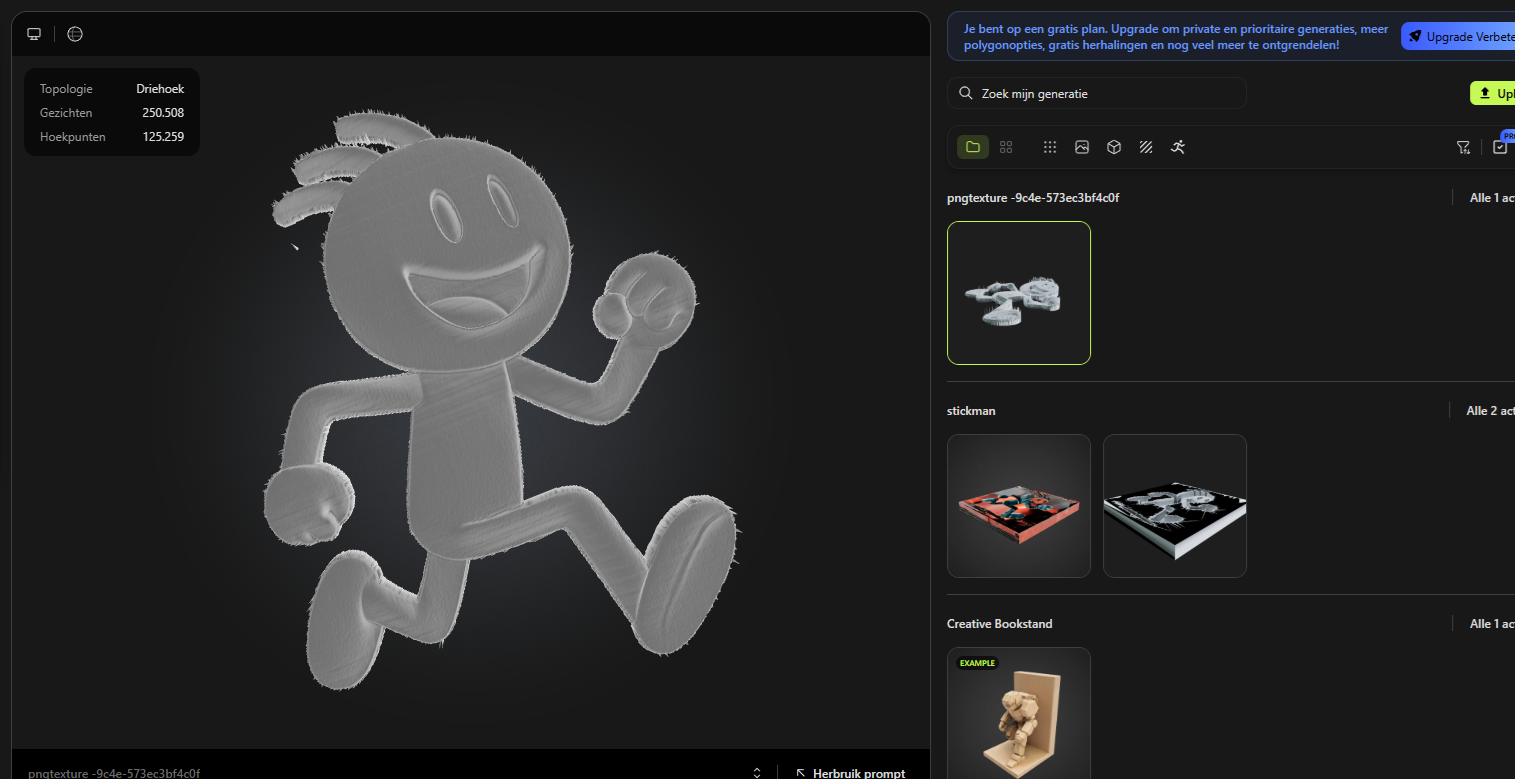Select the folder view icon
The height and width of the screenshot is (779, 1515).
coord(973,147)
